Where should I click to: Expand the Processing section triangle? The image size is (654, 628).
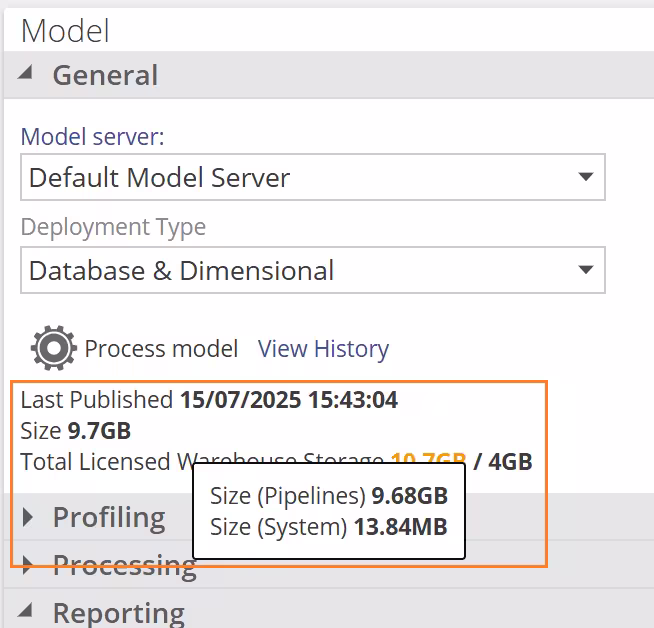[x=28, y=565]
